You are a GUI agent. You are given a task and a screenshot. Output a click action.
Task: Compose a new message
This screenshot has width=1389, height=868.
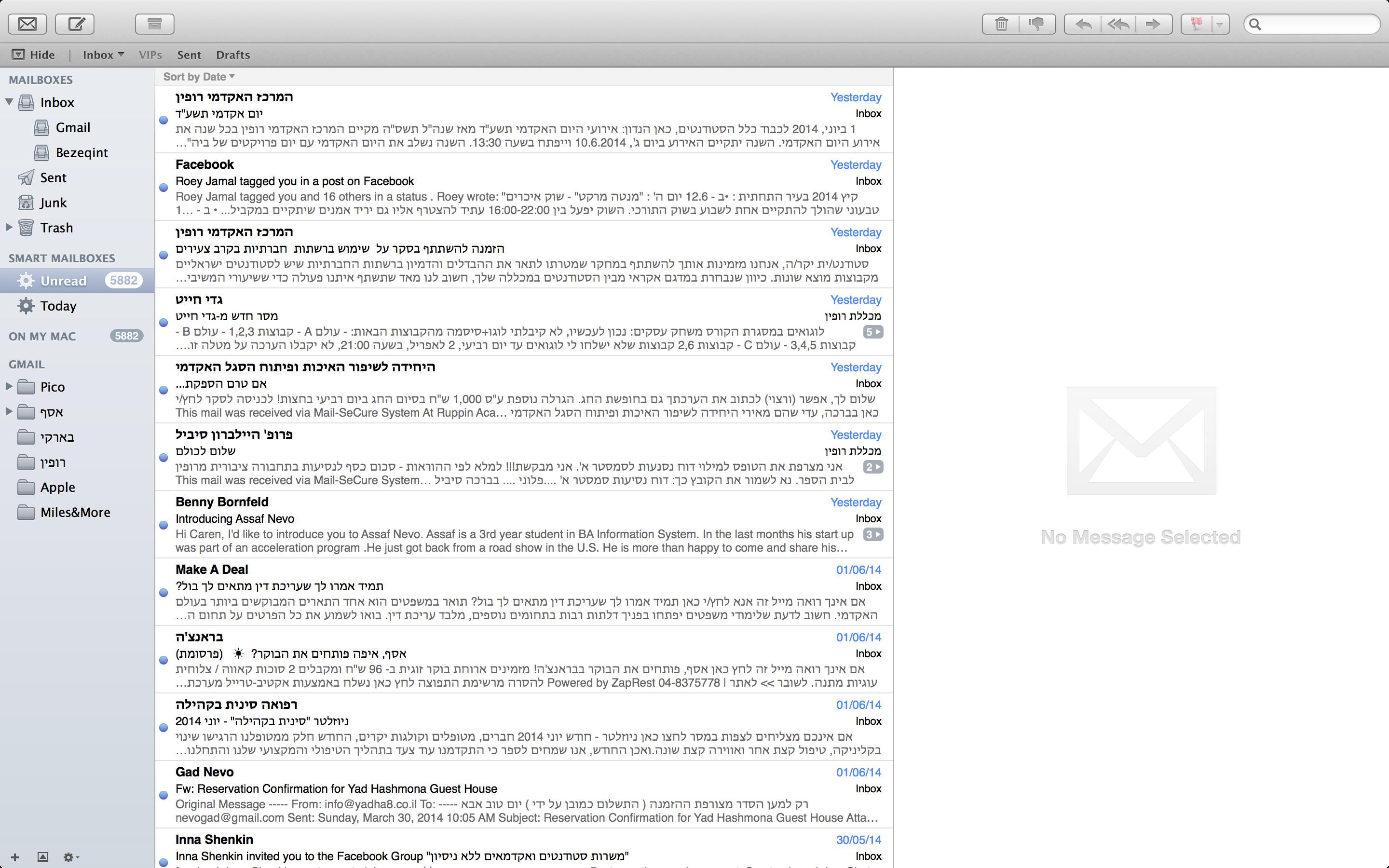point(75,24)
